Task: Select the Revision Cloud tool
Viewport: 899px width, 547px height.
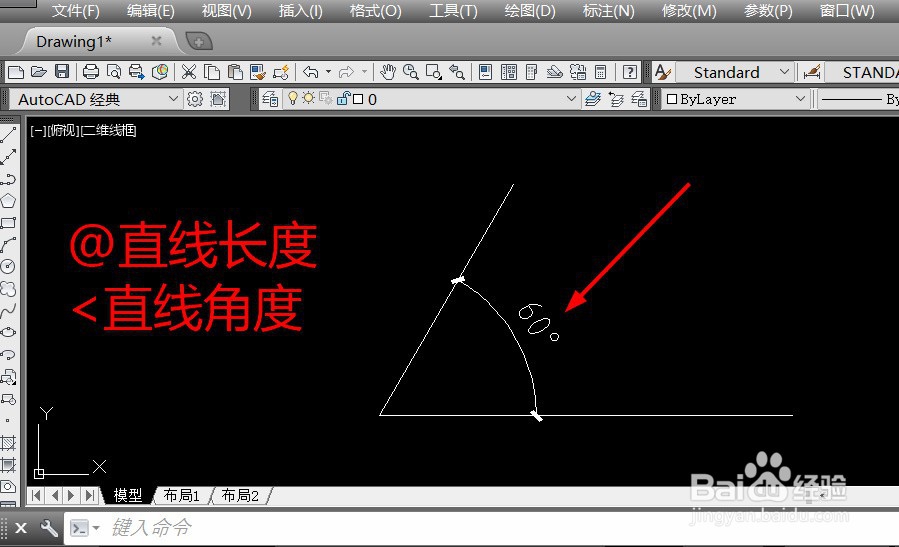Action: click(8, 288)
